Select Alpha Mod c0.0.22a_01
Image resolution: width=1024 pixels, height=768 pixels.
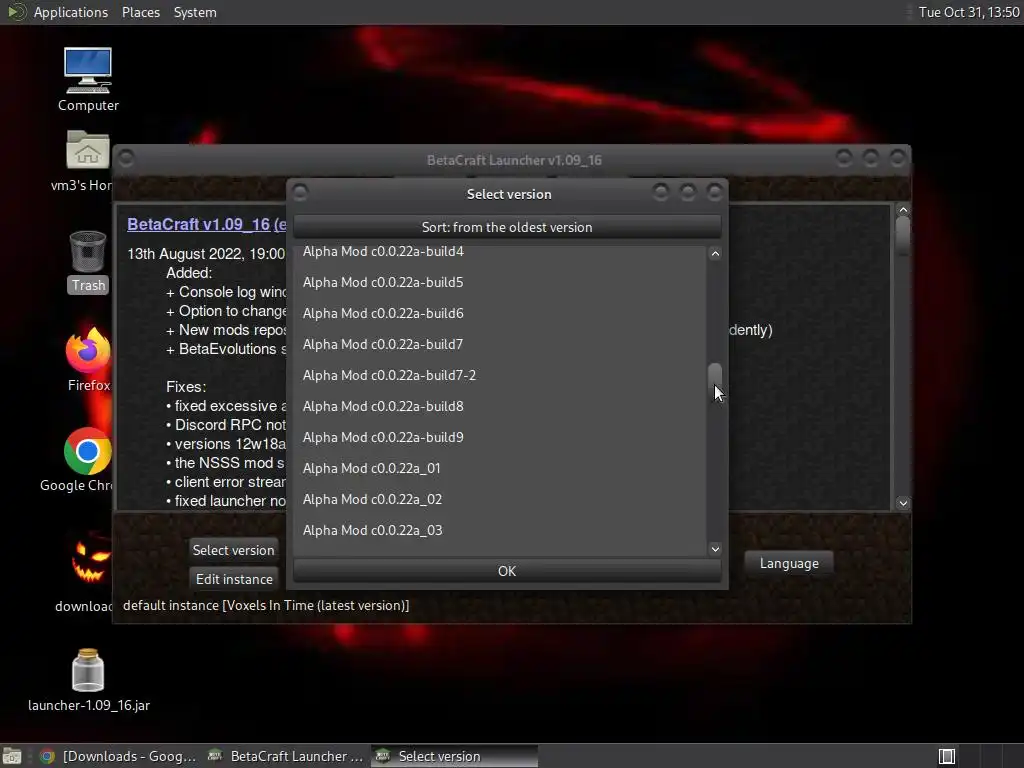pos(501,468)
